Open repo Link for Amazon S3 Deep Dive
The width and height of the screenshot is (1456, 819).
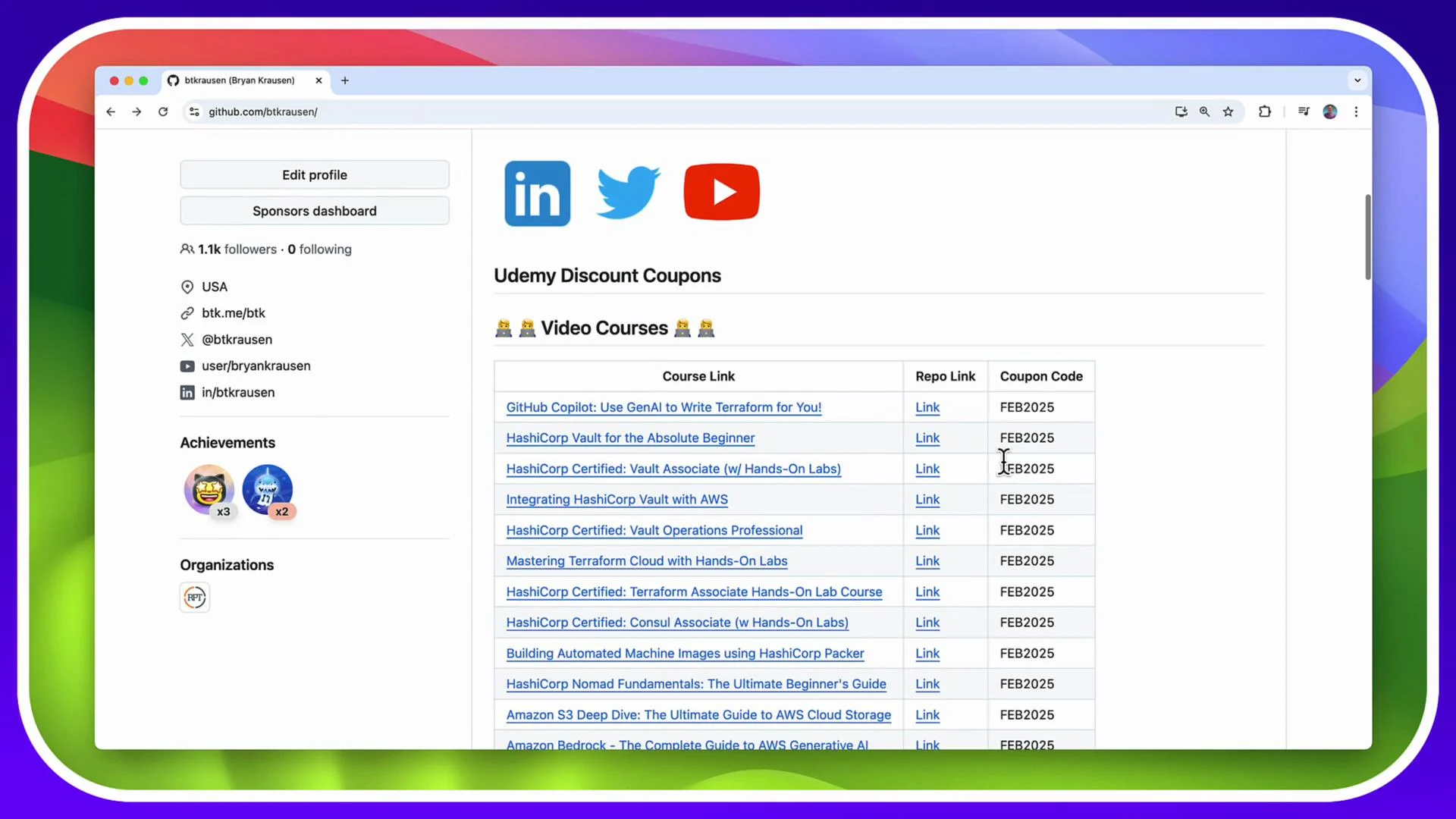coord(927,714)
